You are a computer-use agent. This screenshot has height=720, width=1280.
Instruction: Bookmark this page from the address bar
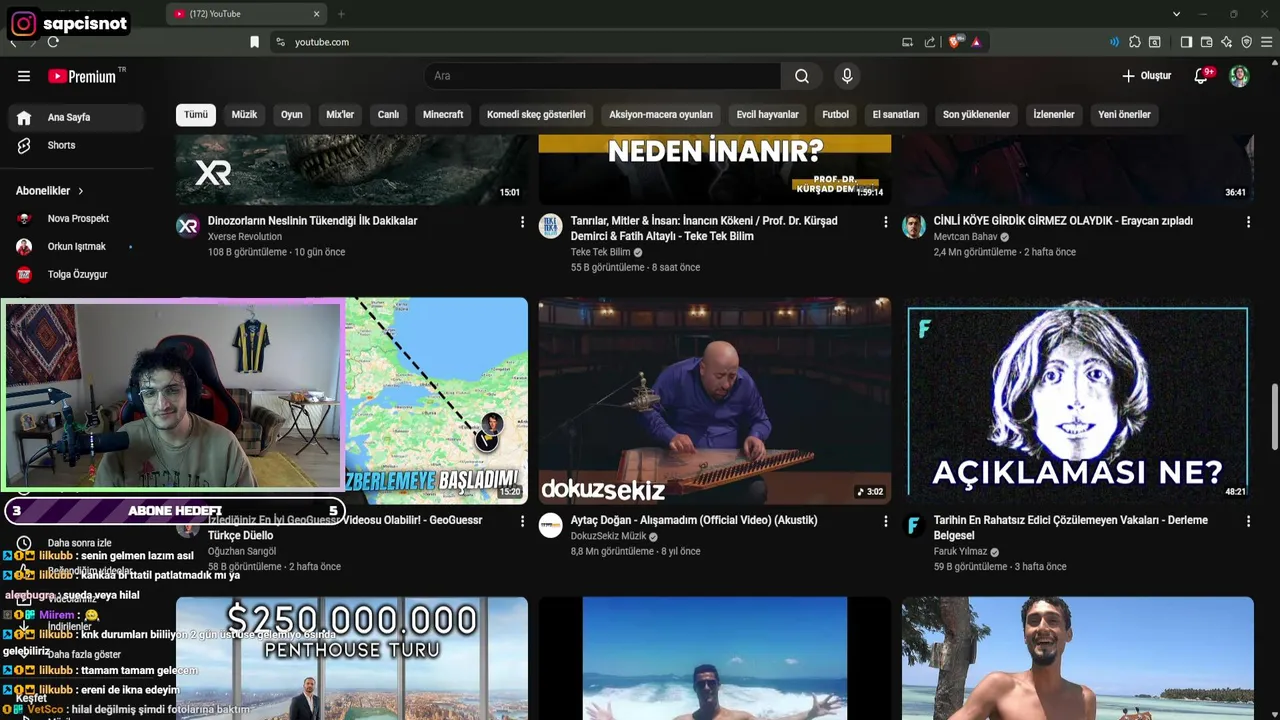pos(254,42)
